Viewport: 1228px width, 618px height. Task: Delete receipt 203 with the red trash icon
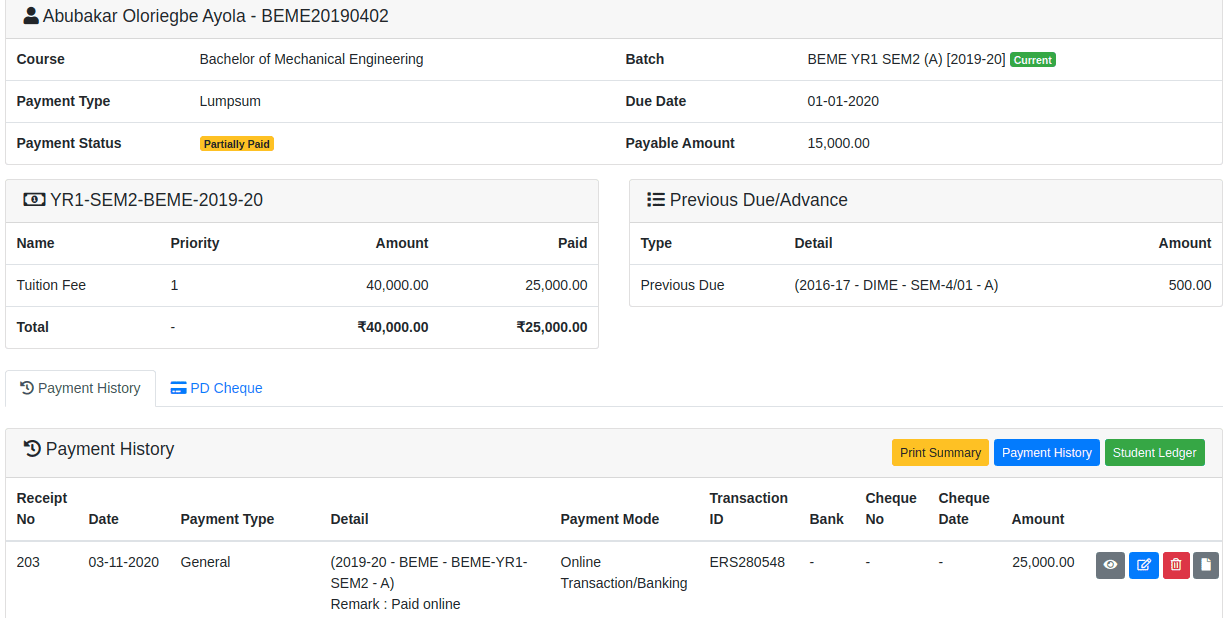[1176, 565]
